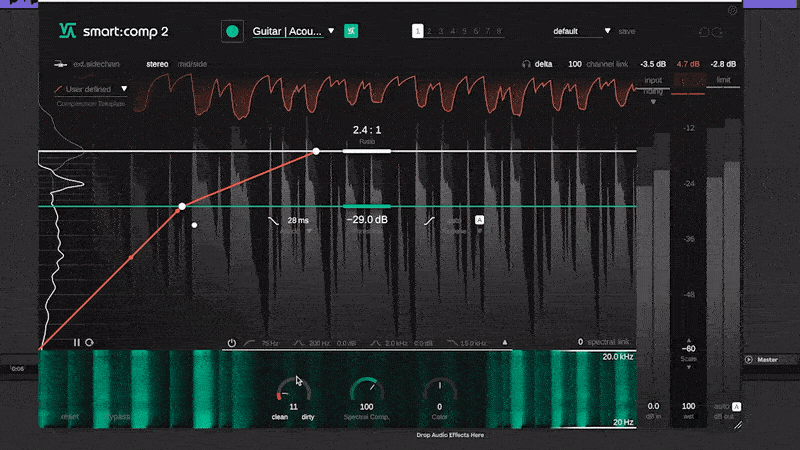Screen dimensions: 800x450
Task: Select state slot 1
Action: pos(417,31)
